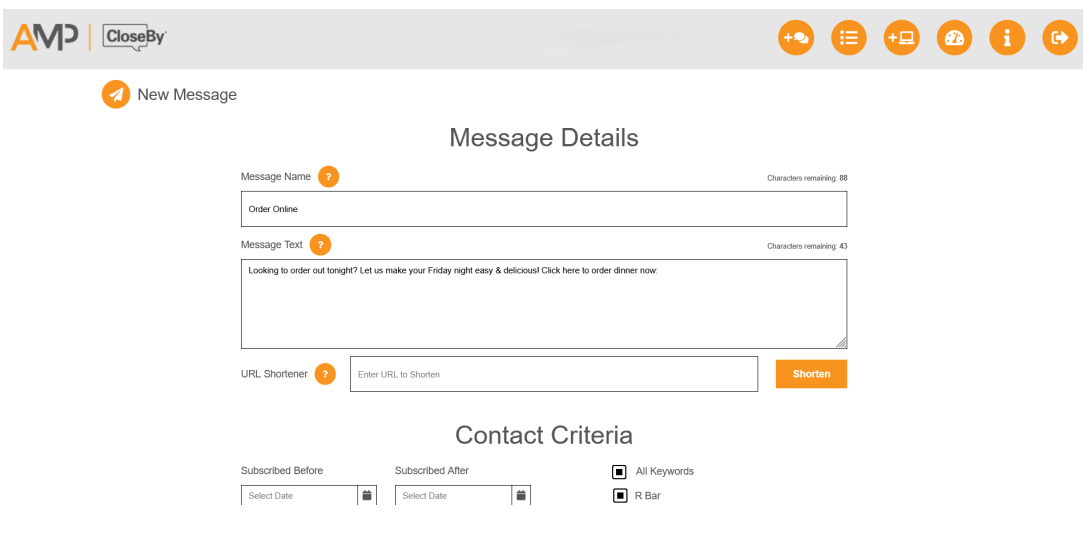Toggle the All Keywords checkbox

pos(619,471)
